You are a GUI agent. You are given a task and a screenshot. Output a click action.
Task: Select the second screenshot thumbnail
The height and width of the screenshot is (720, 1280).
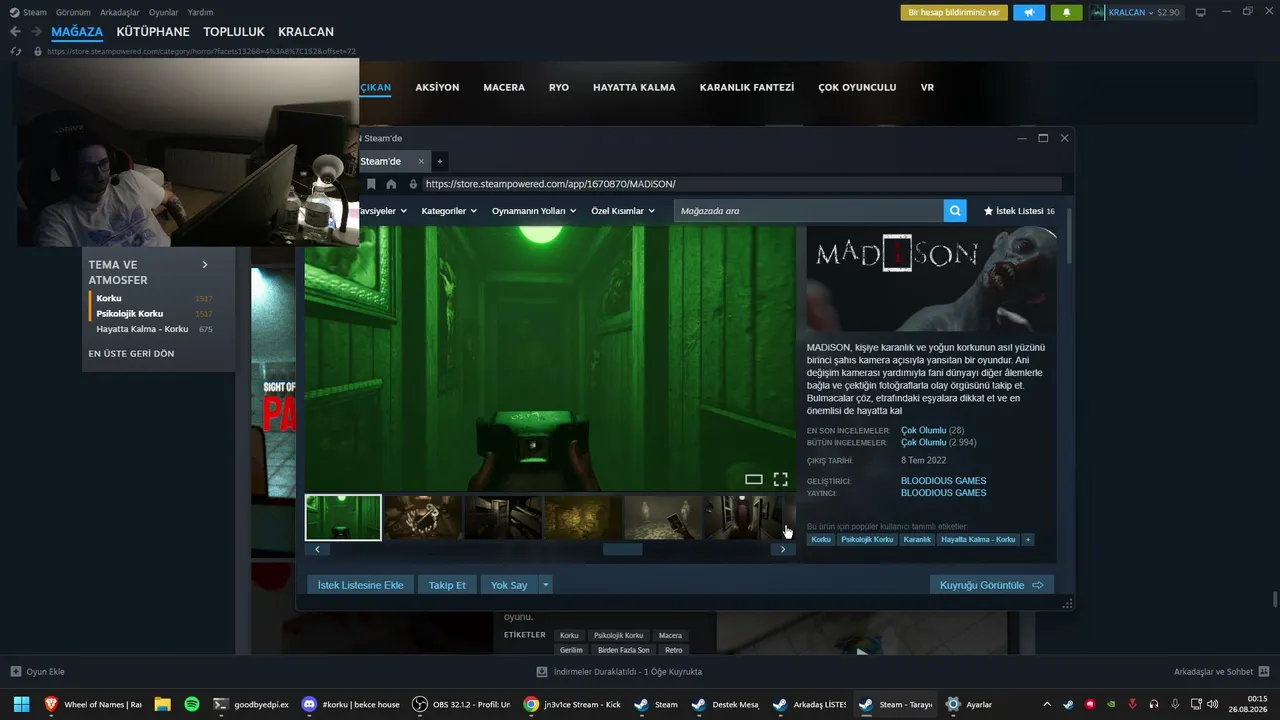[423, 517]
